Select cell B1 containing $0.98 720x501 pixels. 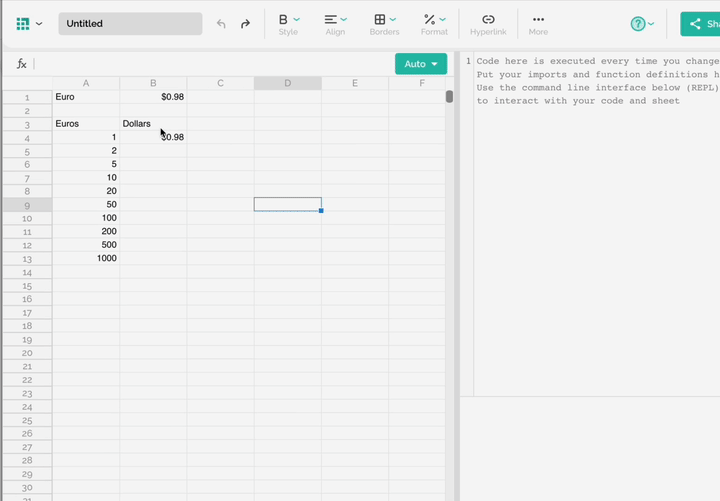pyautogui.click(x=153, y=97)
